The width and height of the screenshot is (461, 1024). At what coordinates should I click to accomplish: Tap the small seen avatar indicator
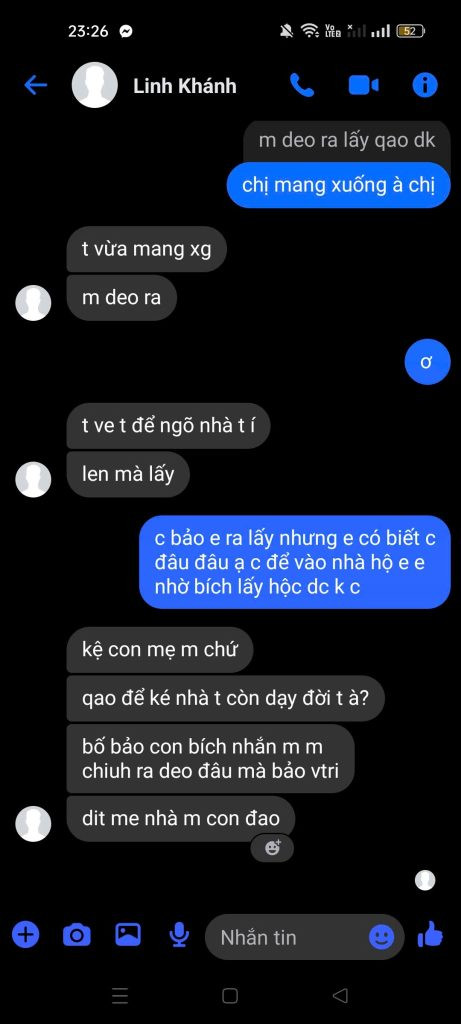(x=425, y=880)
